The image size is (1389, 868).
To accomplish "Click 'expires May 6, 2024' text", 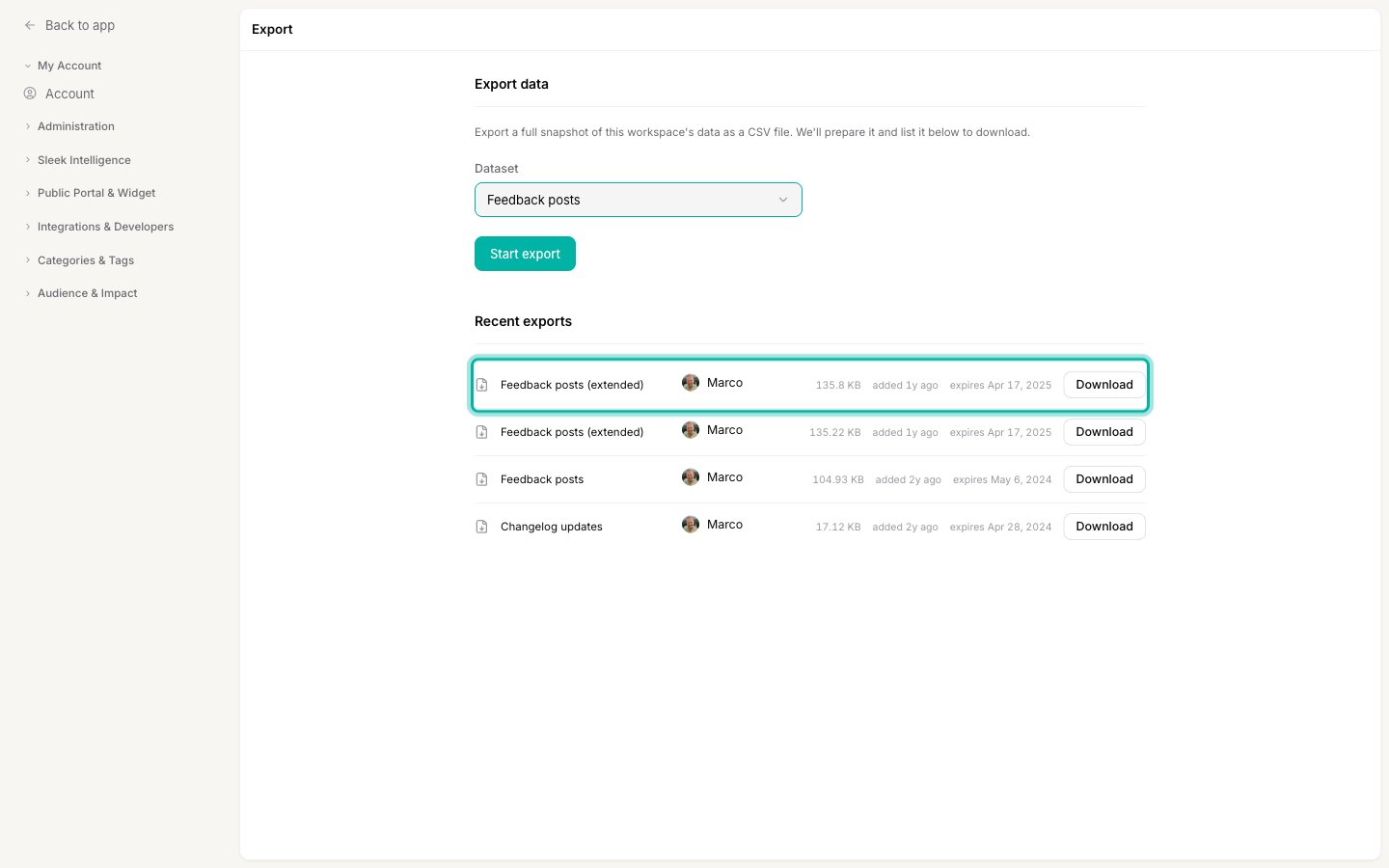I will 1002,479.
